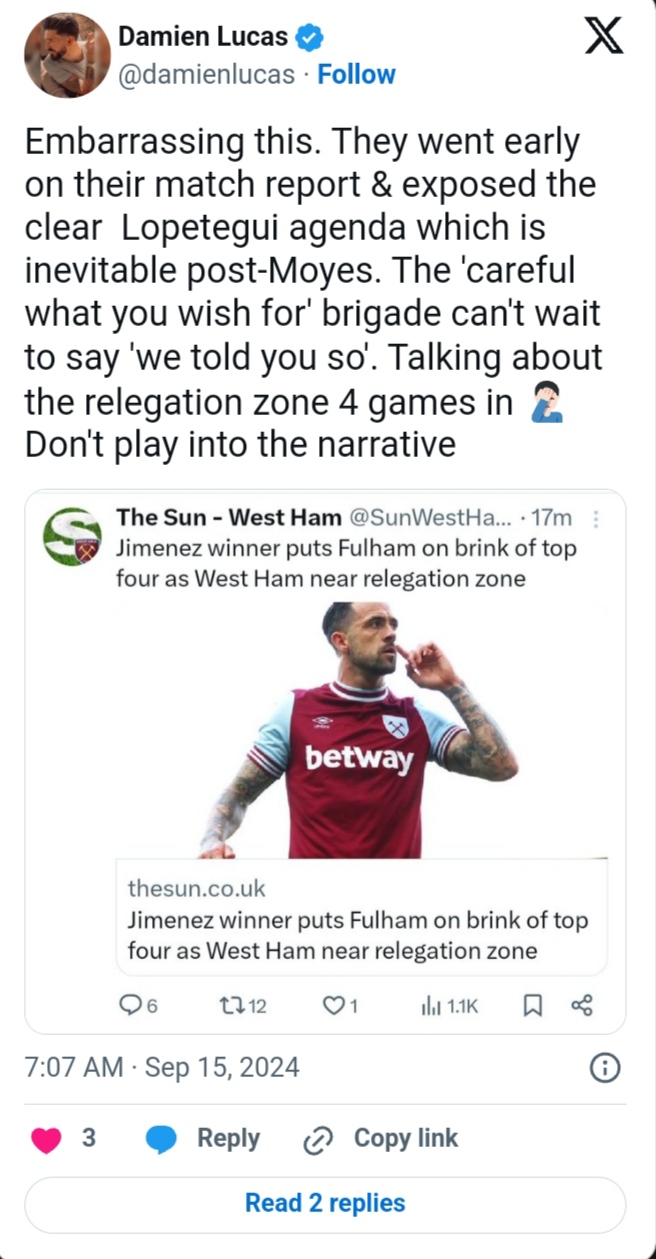
Task: Click Read 2 replies button
Action: pyautogui.click(x=325, y=1203)
